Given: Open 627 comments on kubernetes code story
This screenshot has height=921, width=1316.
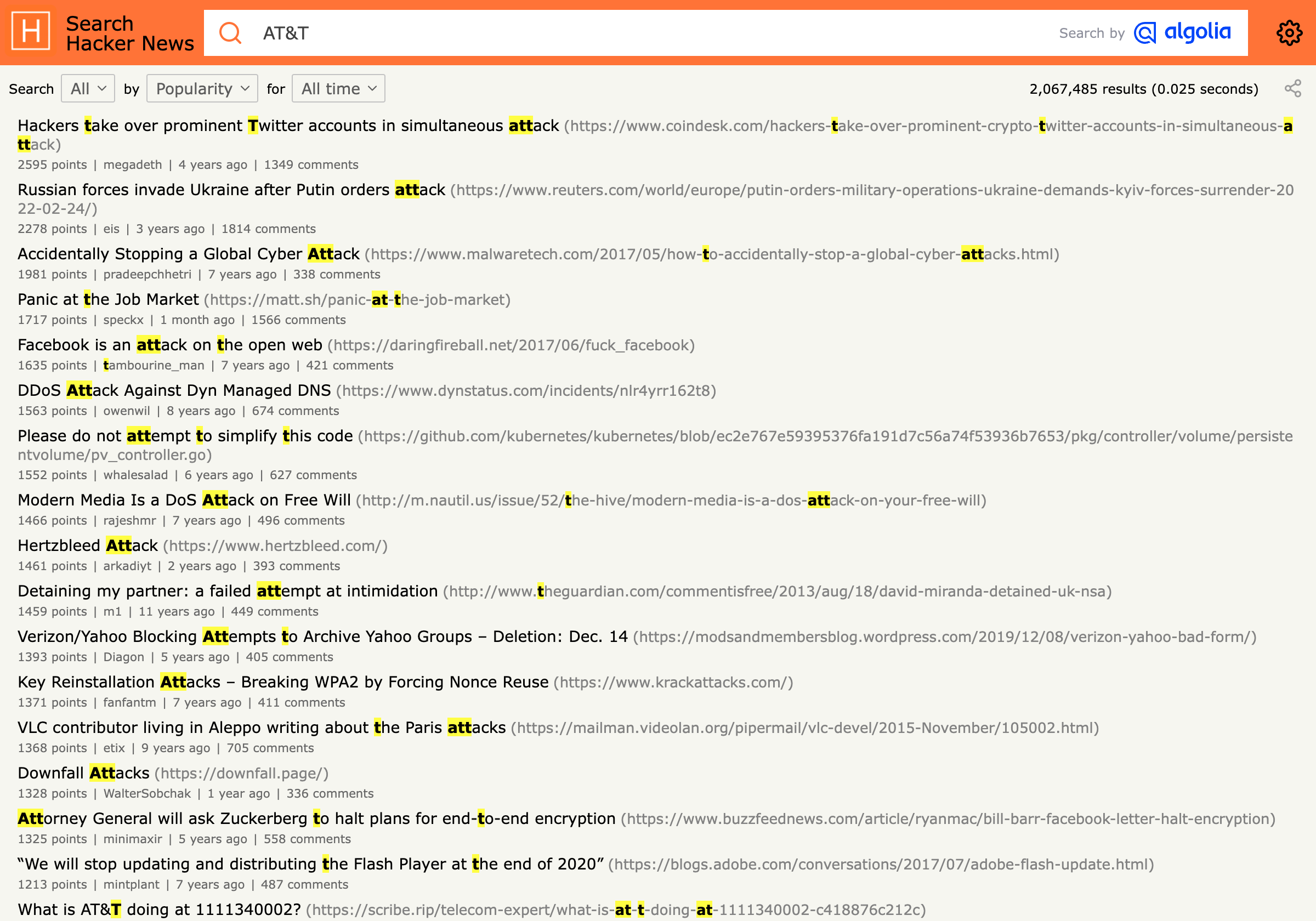Looking at the screenshot, I should (313, 475).
